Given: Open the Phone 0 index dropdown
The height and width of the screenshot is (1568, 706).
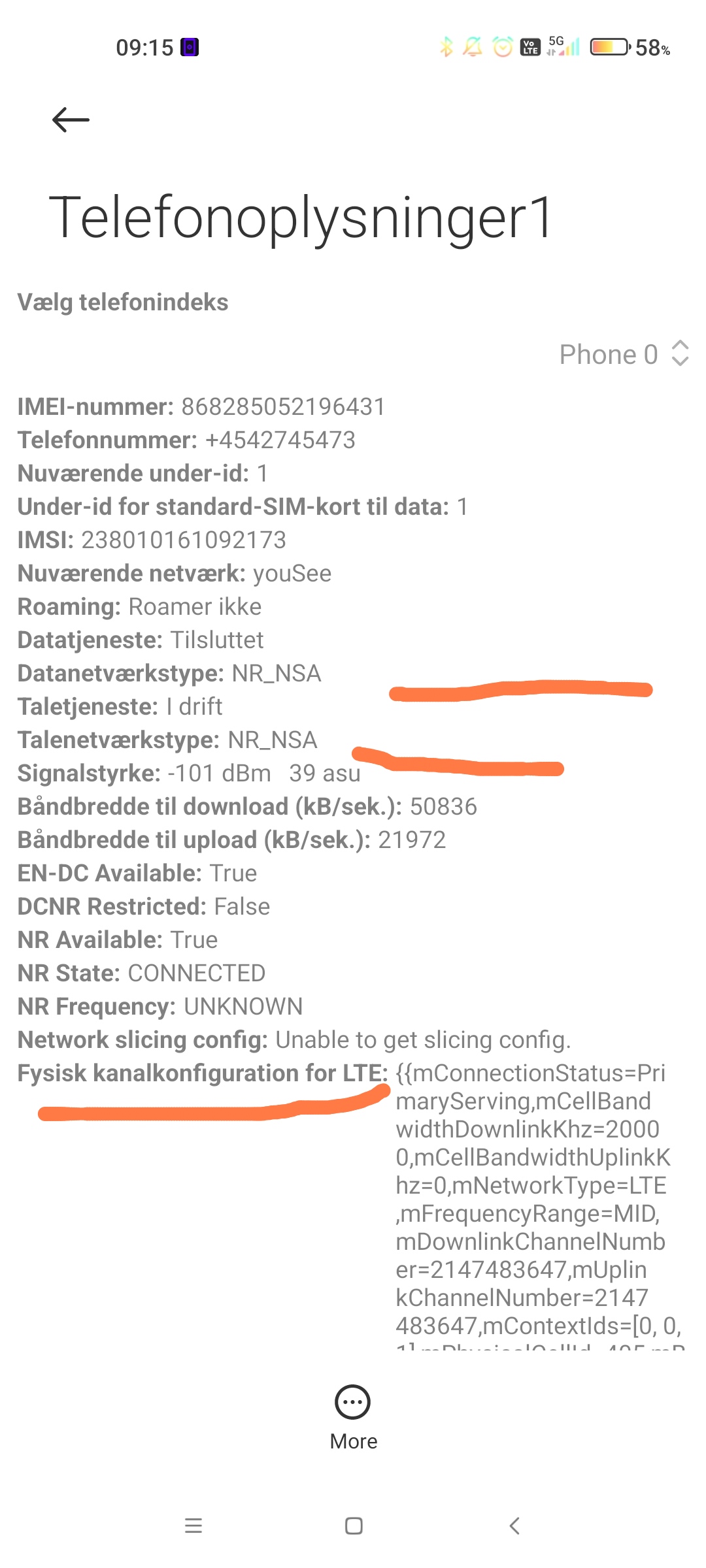Looking at the screenshot, I should (x=624, y=354).
